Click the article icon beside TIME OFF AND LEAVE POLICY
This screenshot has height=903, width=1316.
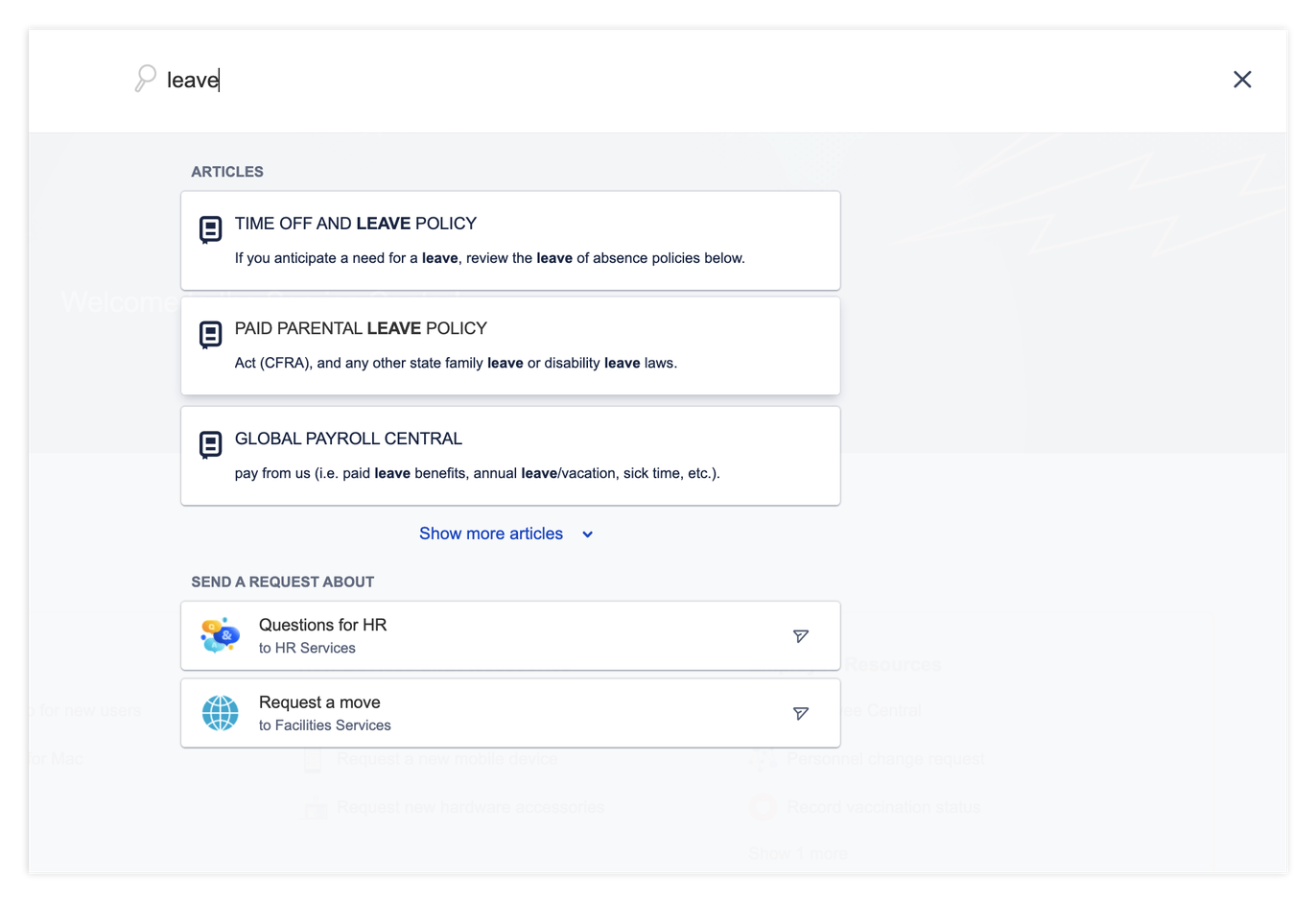click(210, 229)
